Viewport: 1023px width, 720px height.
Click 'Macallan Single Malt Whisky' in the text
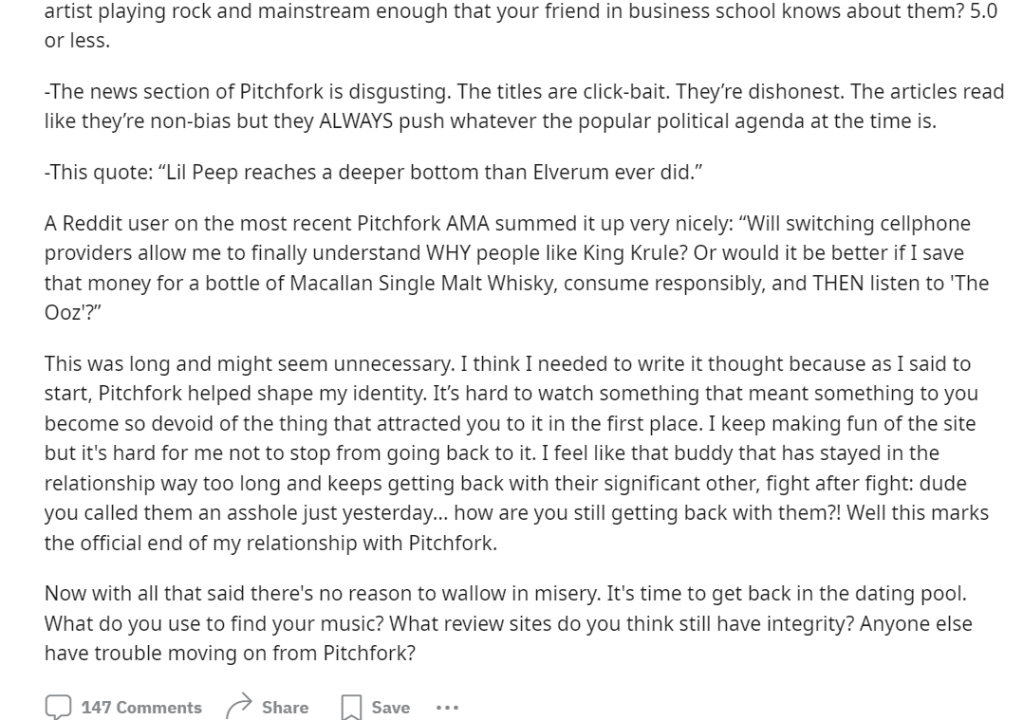(x=420, y=283)
